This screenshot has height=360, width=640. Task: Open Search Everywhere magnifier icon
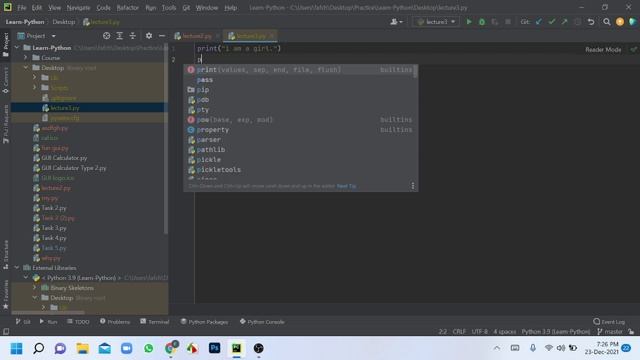click(x=607, y=22)
